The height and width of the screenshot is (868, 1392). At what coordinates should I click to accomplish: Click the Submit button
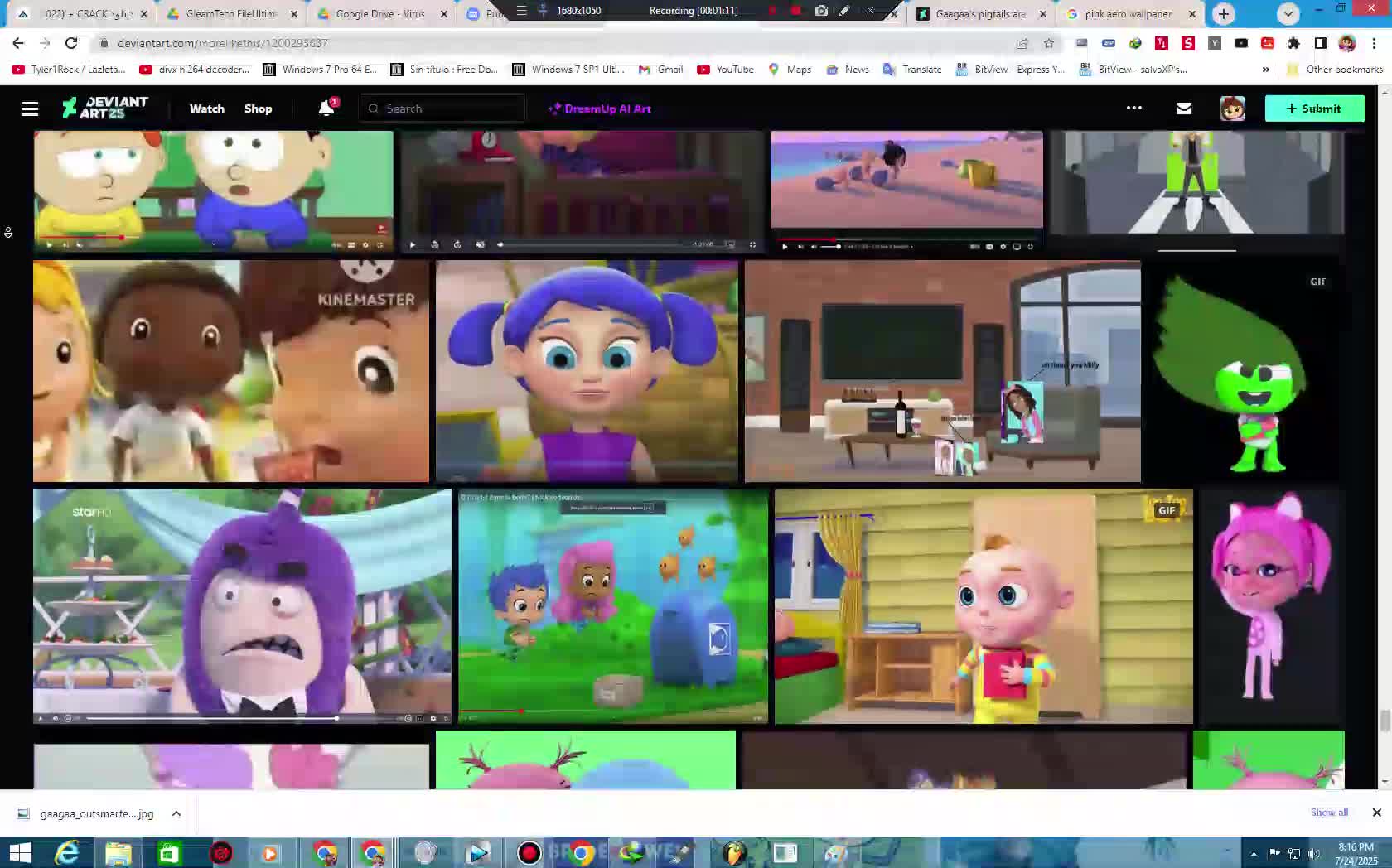[x=1313, y=108]
